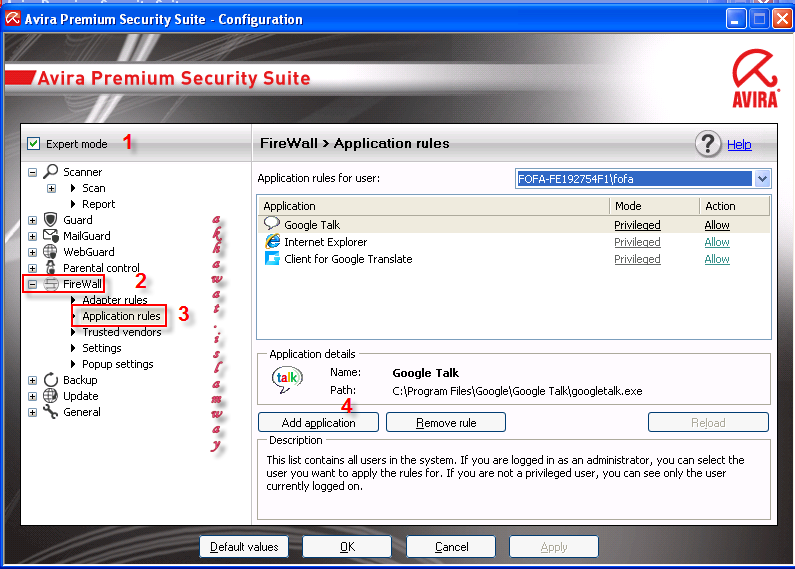Click Privileged mode link for Internet Explorer
795x569 pixels.
pyautogui.click(x=637, y=242)
